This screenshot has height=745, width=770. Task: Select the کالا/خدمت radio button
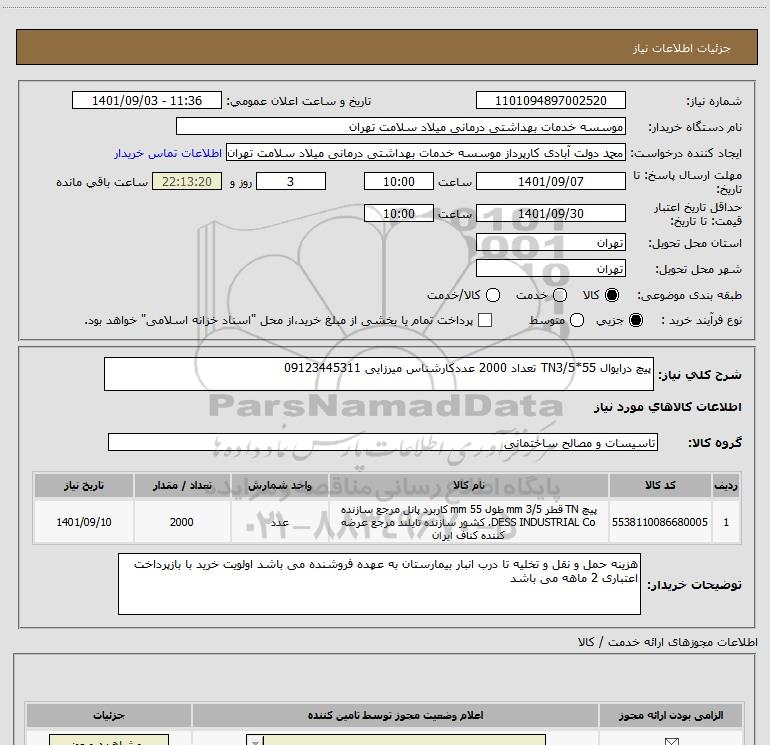point(493,295)
